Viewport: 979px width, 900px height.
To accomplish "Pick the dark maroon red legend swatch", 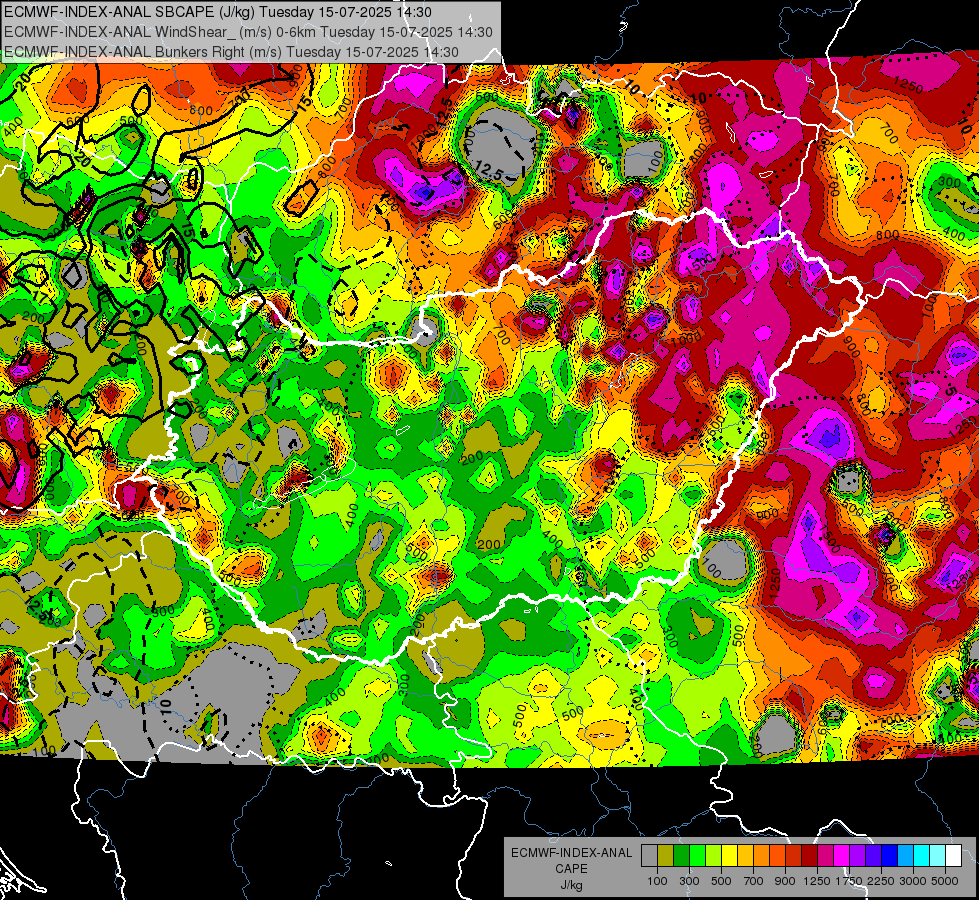I will point(810,856).
